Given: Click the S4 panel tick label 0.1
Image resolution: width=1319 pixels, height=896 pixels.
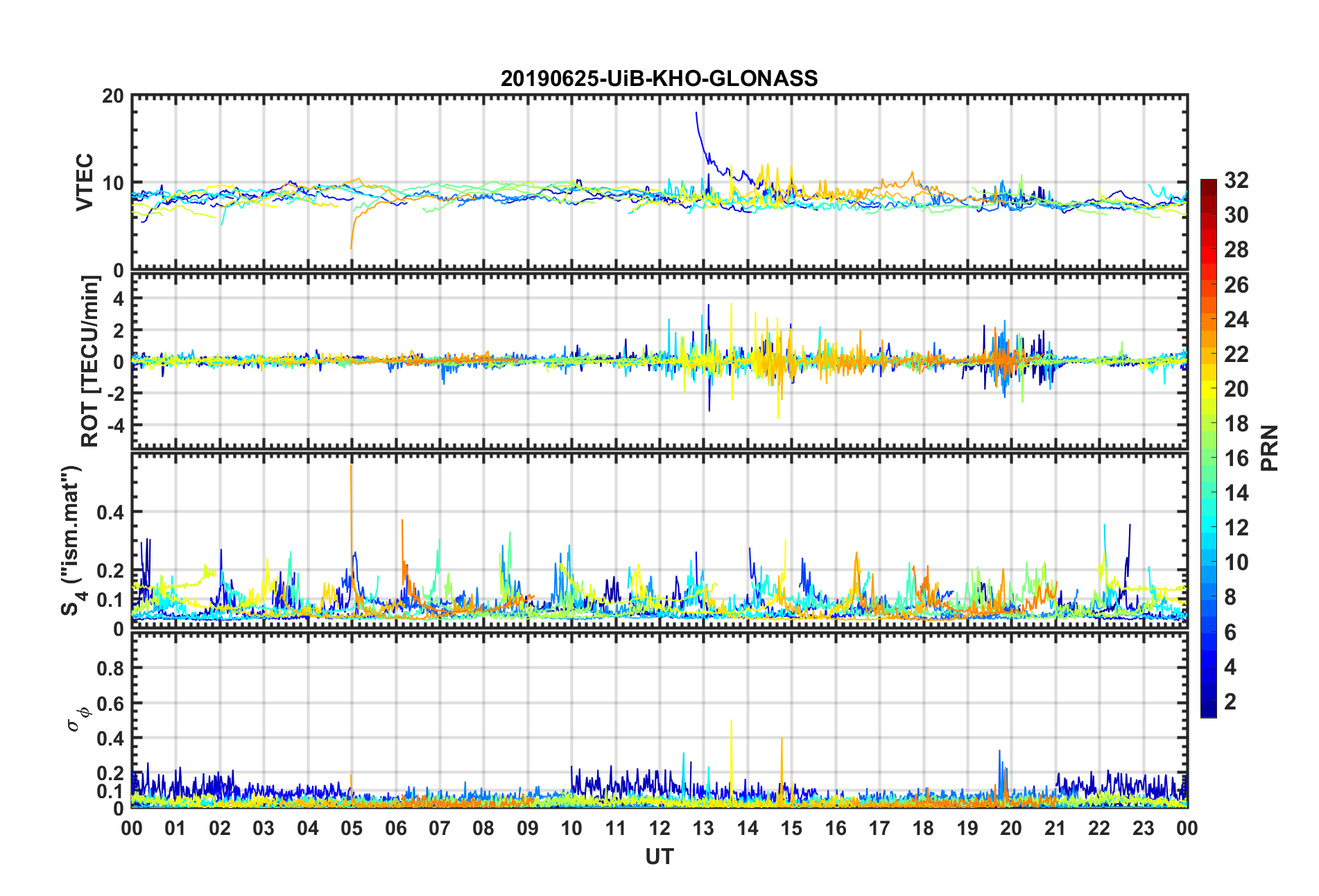Looking at the screenshot, I should coord(110,600).
